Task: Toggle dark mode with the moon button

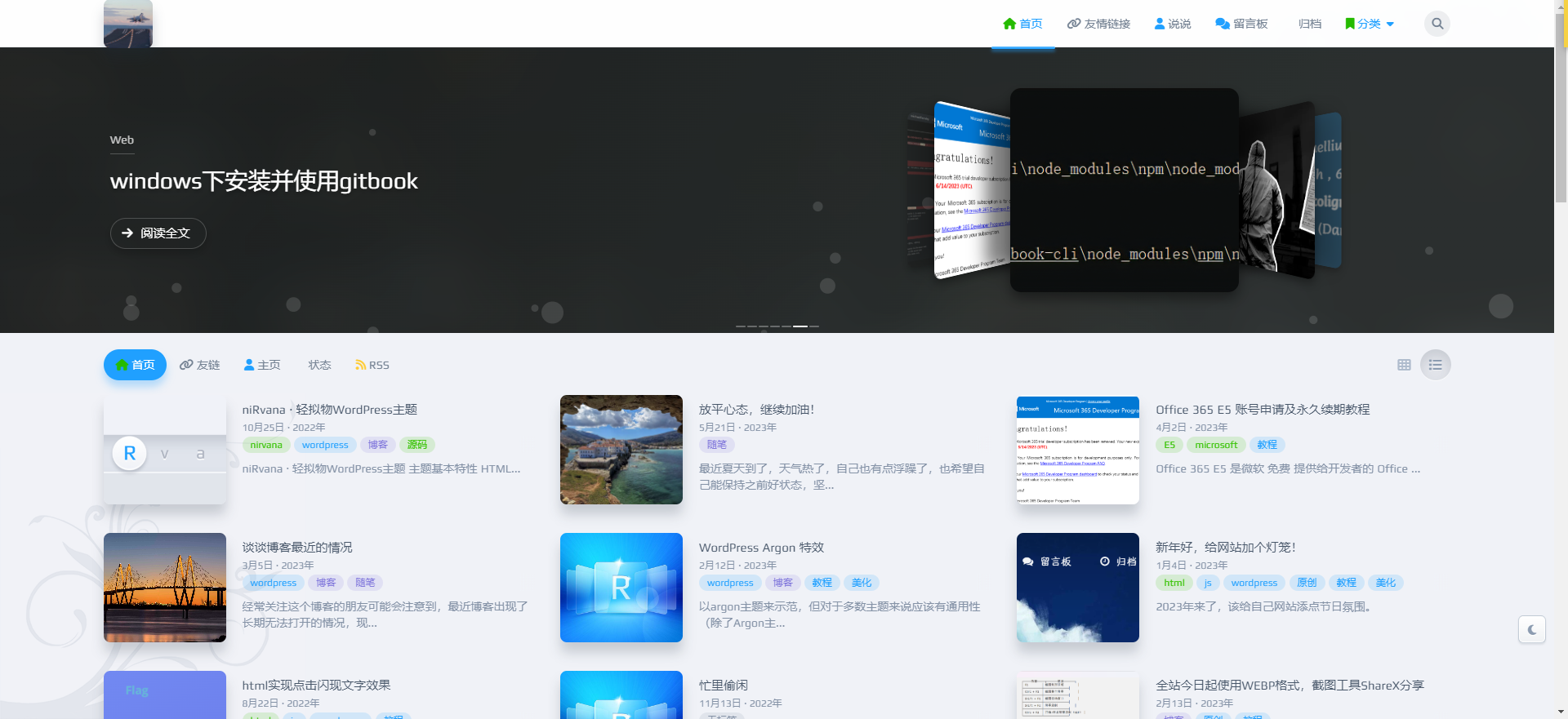Action: coord(1531,629)
